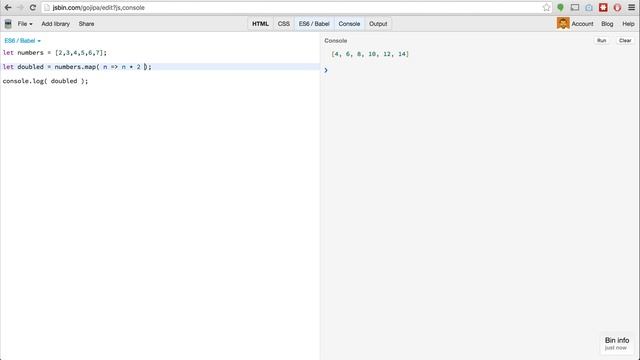640x360 pixels.
Task: Open the Account link
Action: pos(582,24)
